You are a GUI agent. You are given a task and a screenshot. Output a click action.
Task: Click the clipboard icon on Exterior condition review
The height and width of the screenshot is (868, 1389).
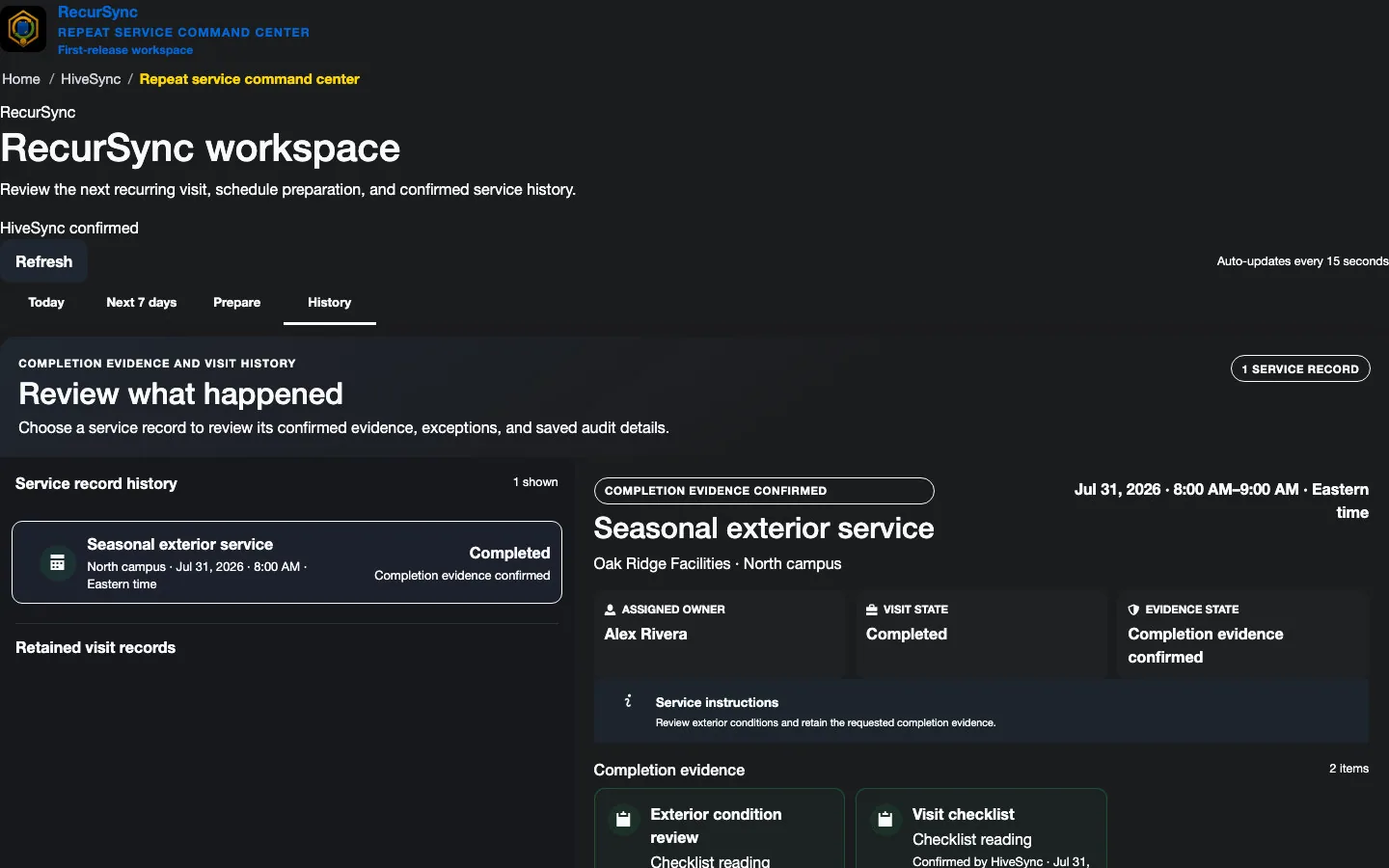tap(623, 820)
